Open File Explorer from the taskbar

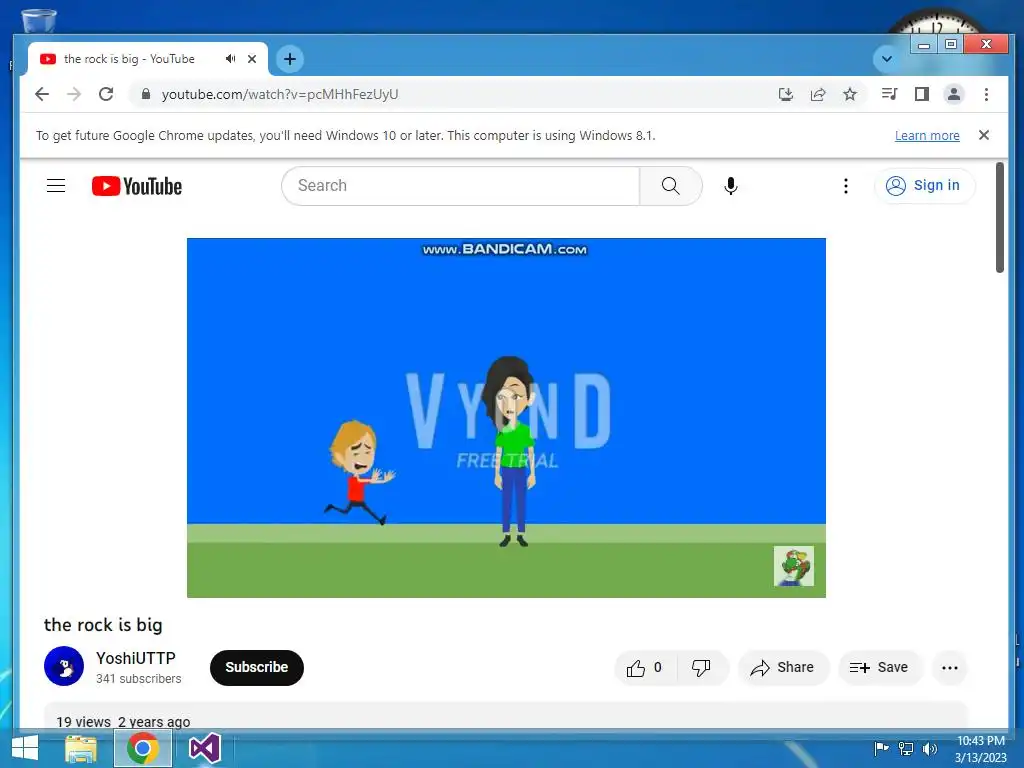[x=81, y=748]
